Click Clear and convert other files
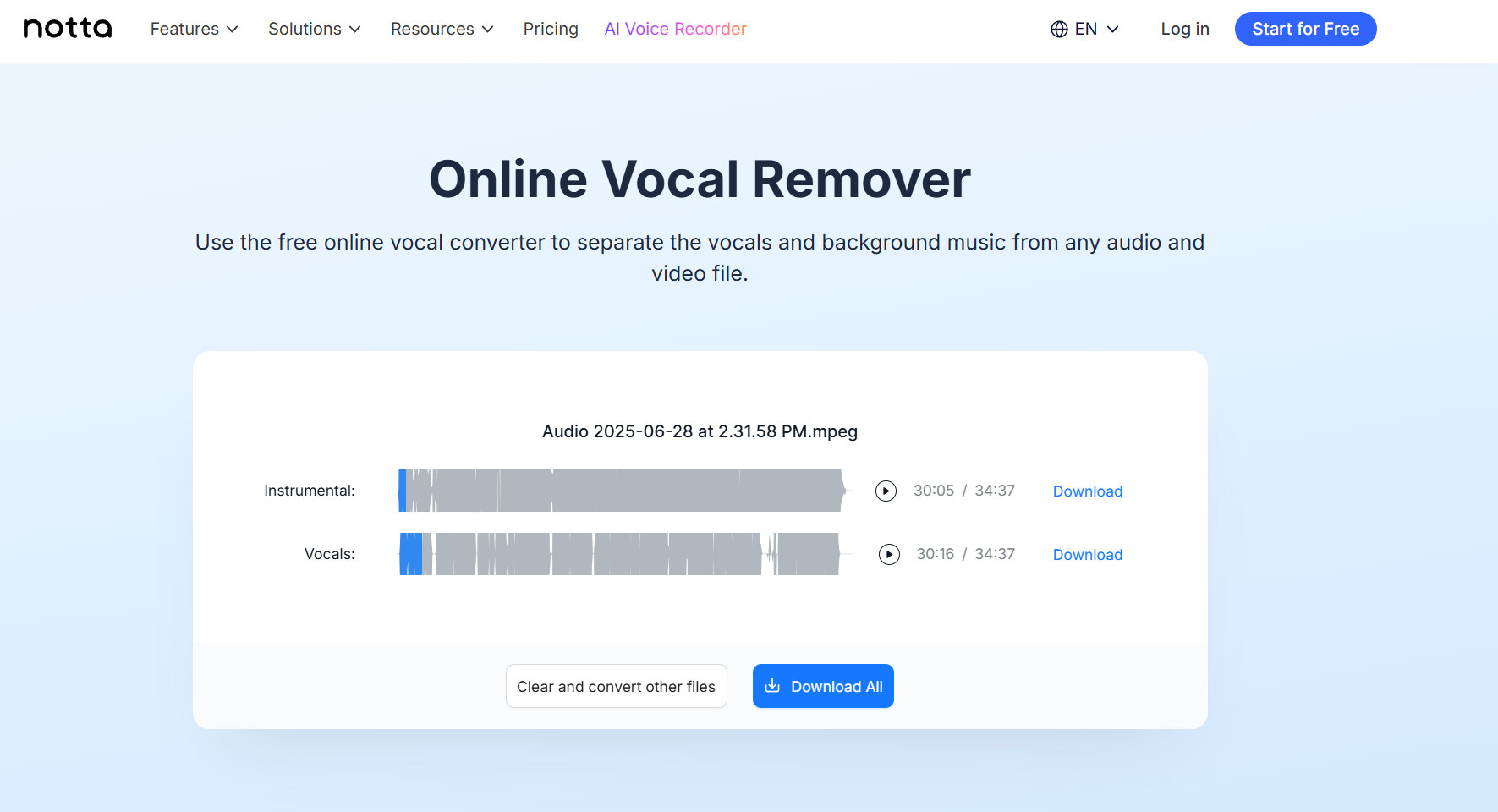The width and height of the screenshot is (1498, 812). [x=616, y=686]
